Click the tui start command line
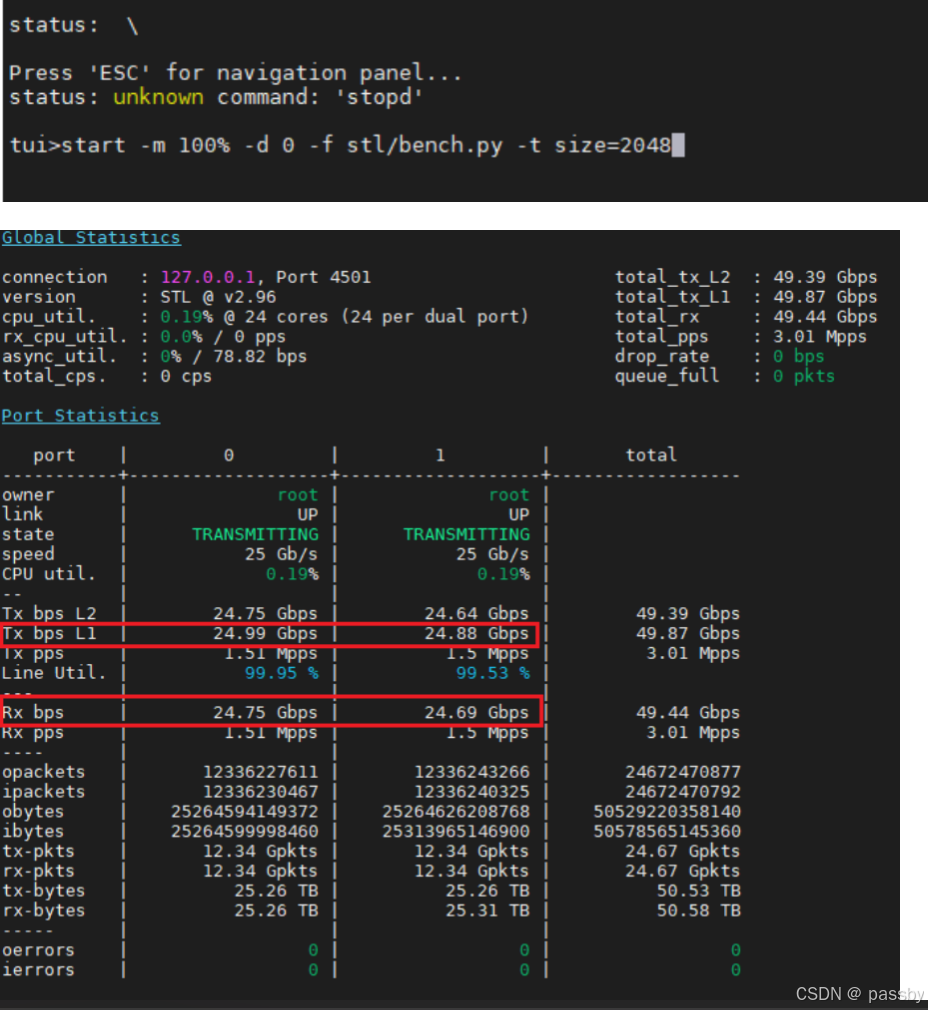The height and width of the screenshot is (1010, 928). [x=346, y=145]
